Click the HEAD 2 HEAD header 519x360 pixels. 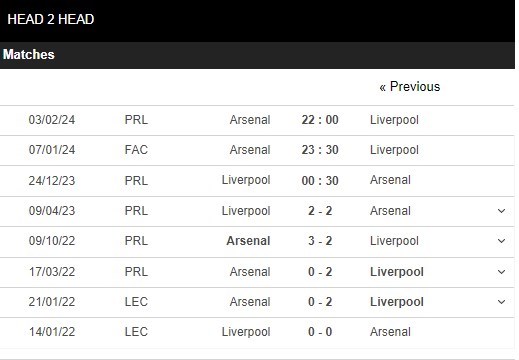point(51,19)
